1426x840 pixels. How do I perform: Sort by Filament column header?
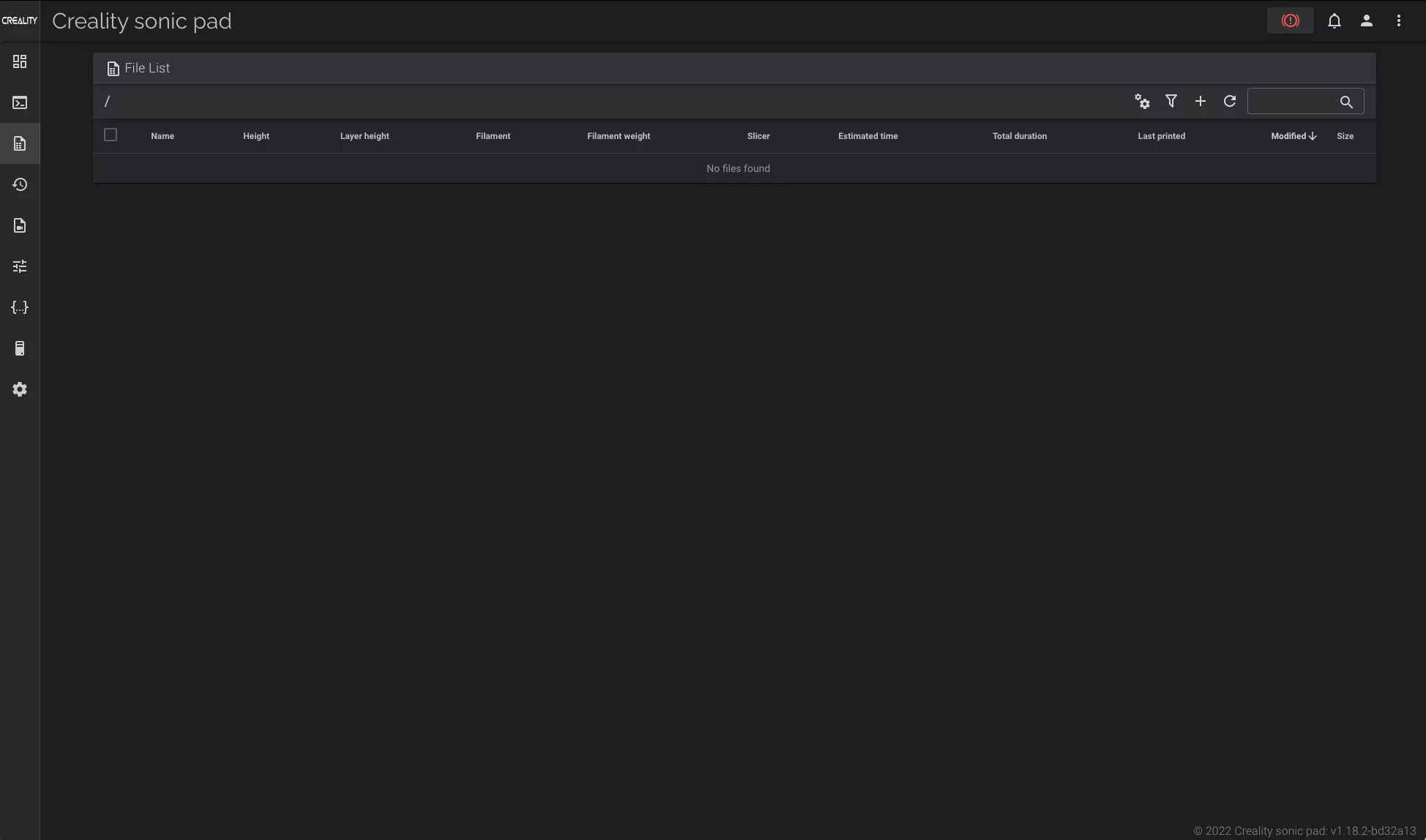click(x=493, y=136)
